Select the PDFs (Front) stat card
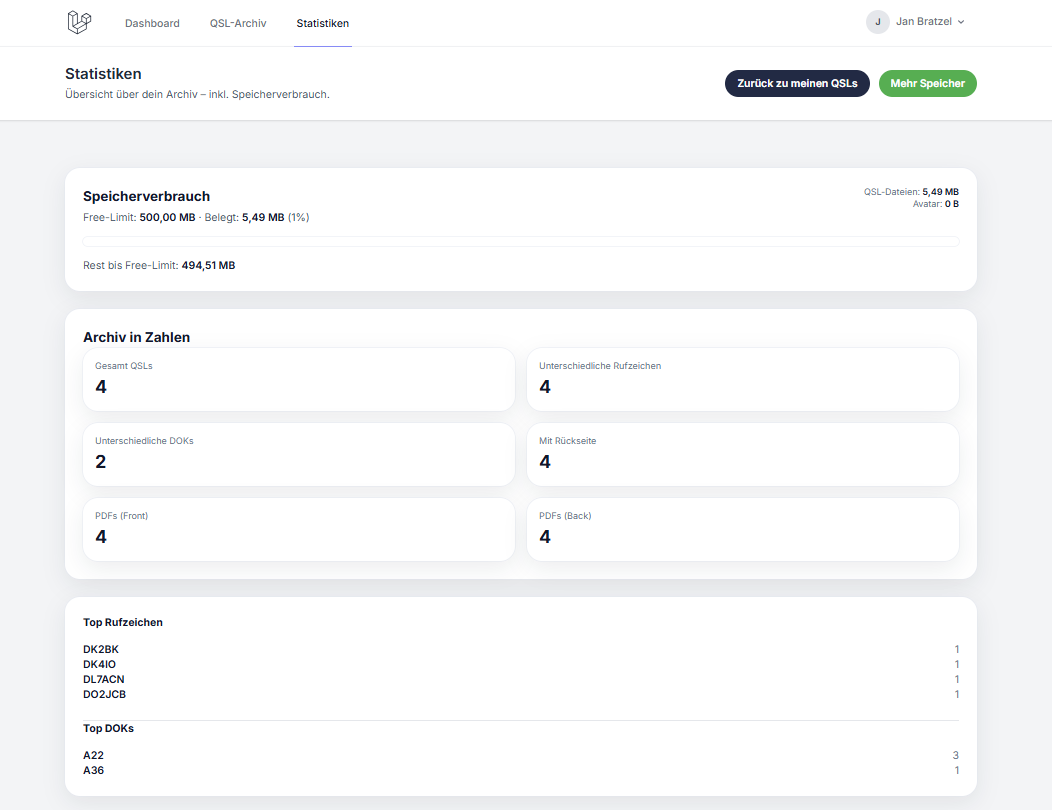 click(298, 529)
